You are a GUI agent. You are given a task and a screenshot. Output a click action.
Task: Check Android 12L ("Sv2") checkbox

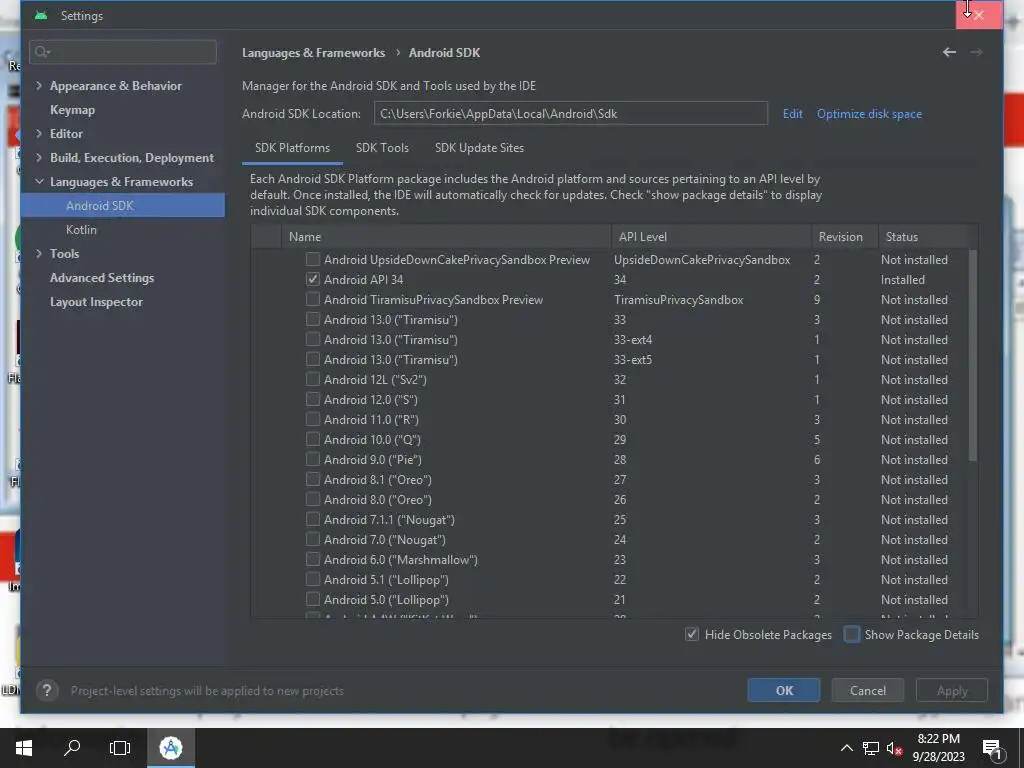point(313,379)
